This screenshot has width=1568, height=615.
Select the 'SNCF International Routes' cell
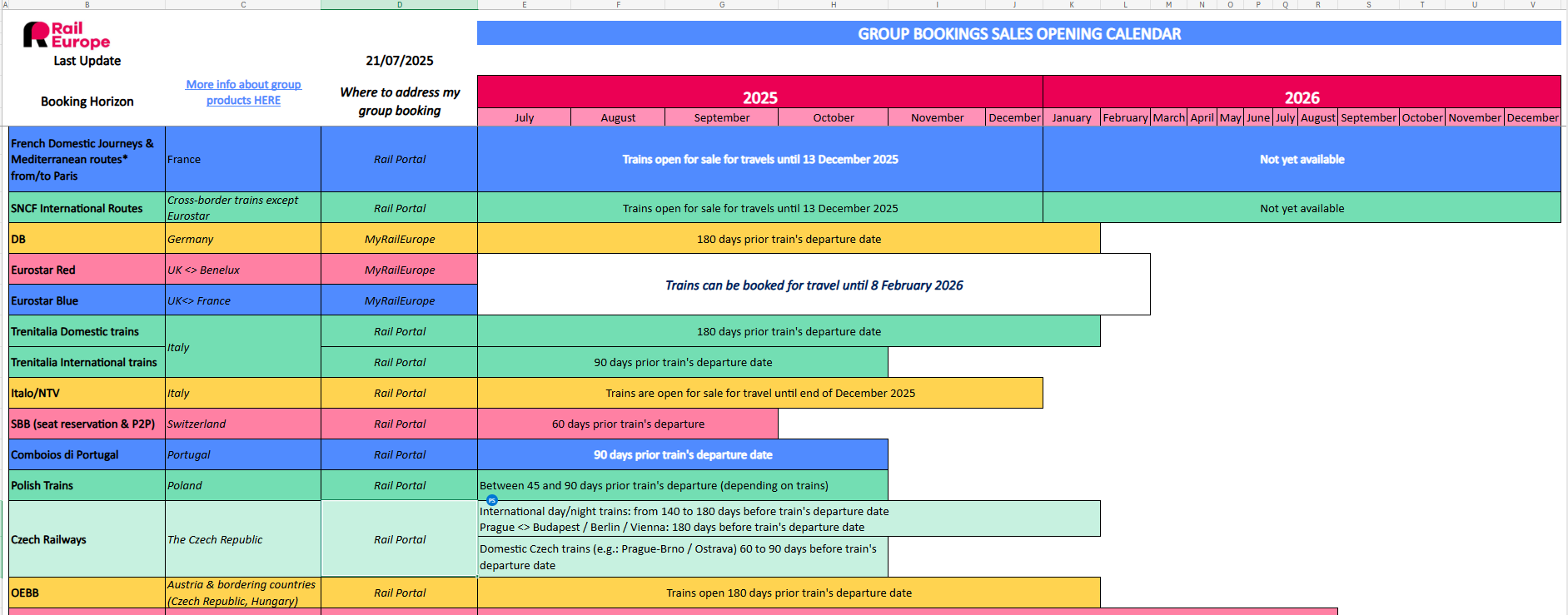87,208
